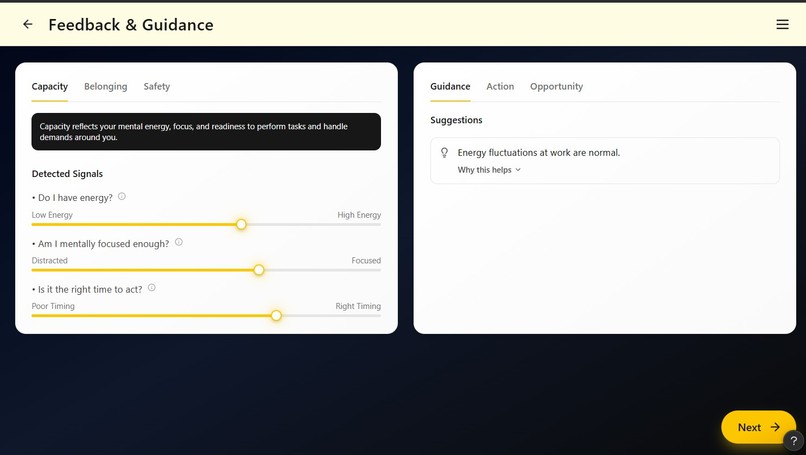Click the energy level slider handle
The image size is (806, 455).
[241, 224]
